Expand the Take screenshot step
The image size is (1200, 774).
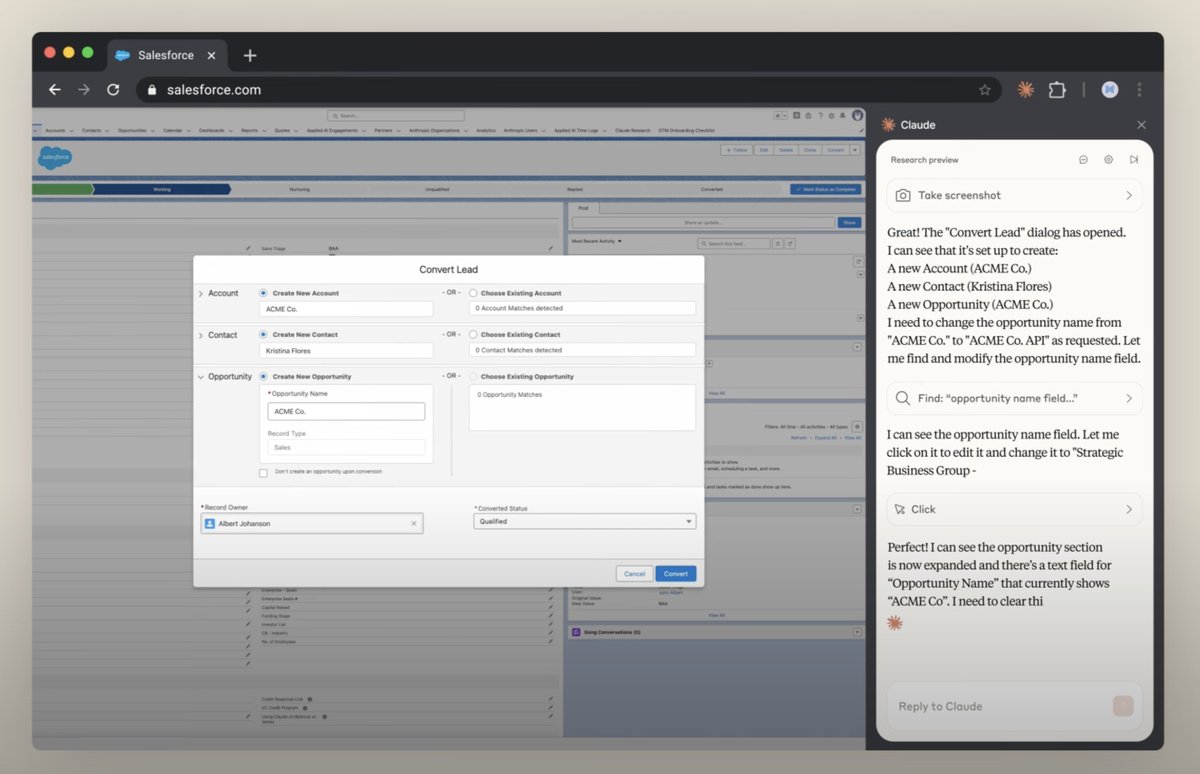tap(1128, 195)
